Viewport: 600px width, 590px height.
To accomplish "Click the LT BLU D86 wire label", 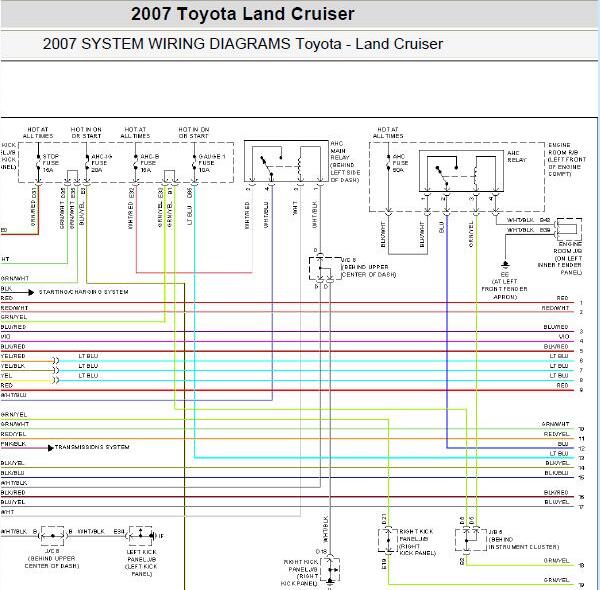I will pyautogui.click(x=190, y=207).
